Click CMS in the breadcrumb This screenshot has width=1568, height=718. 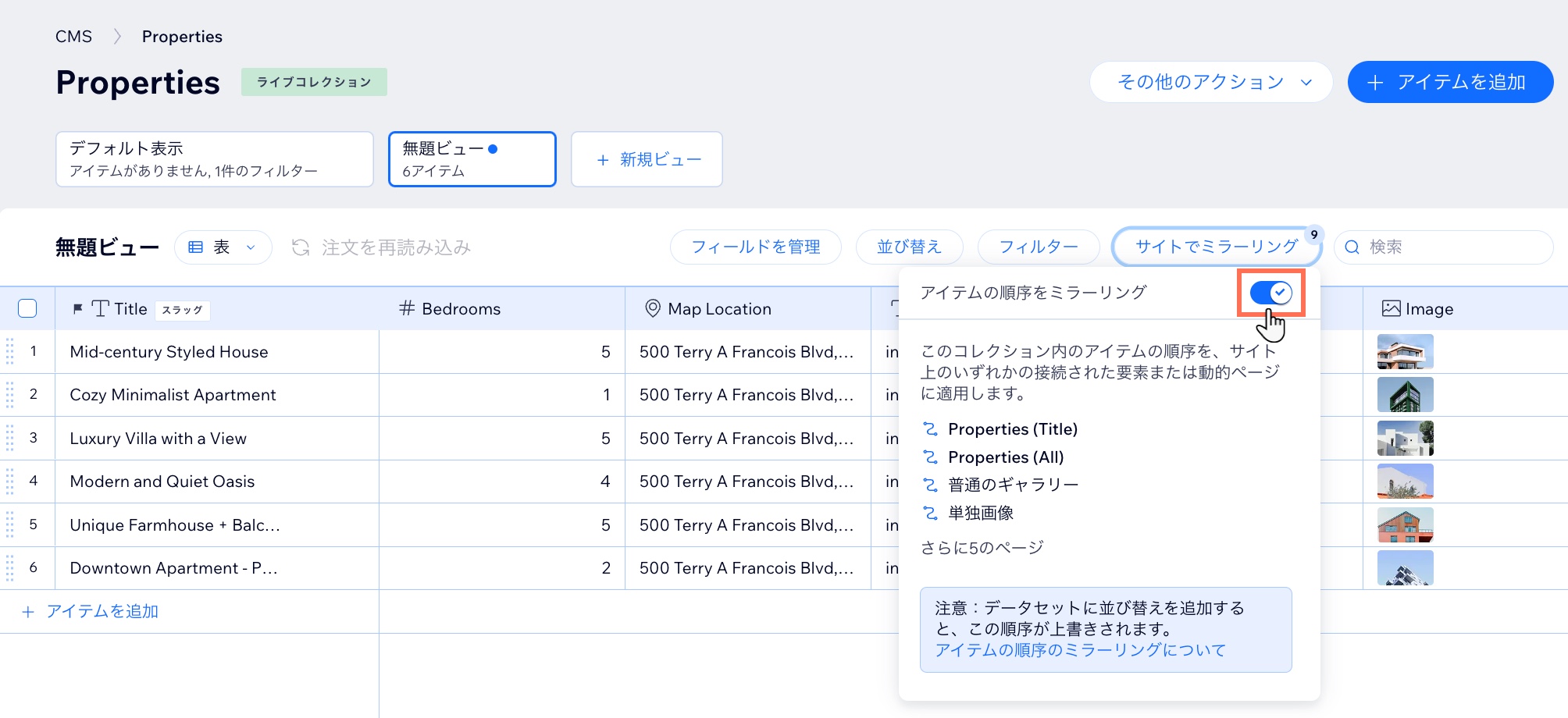pos(73,37)
